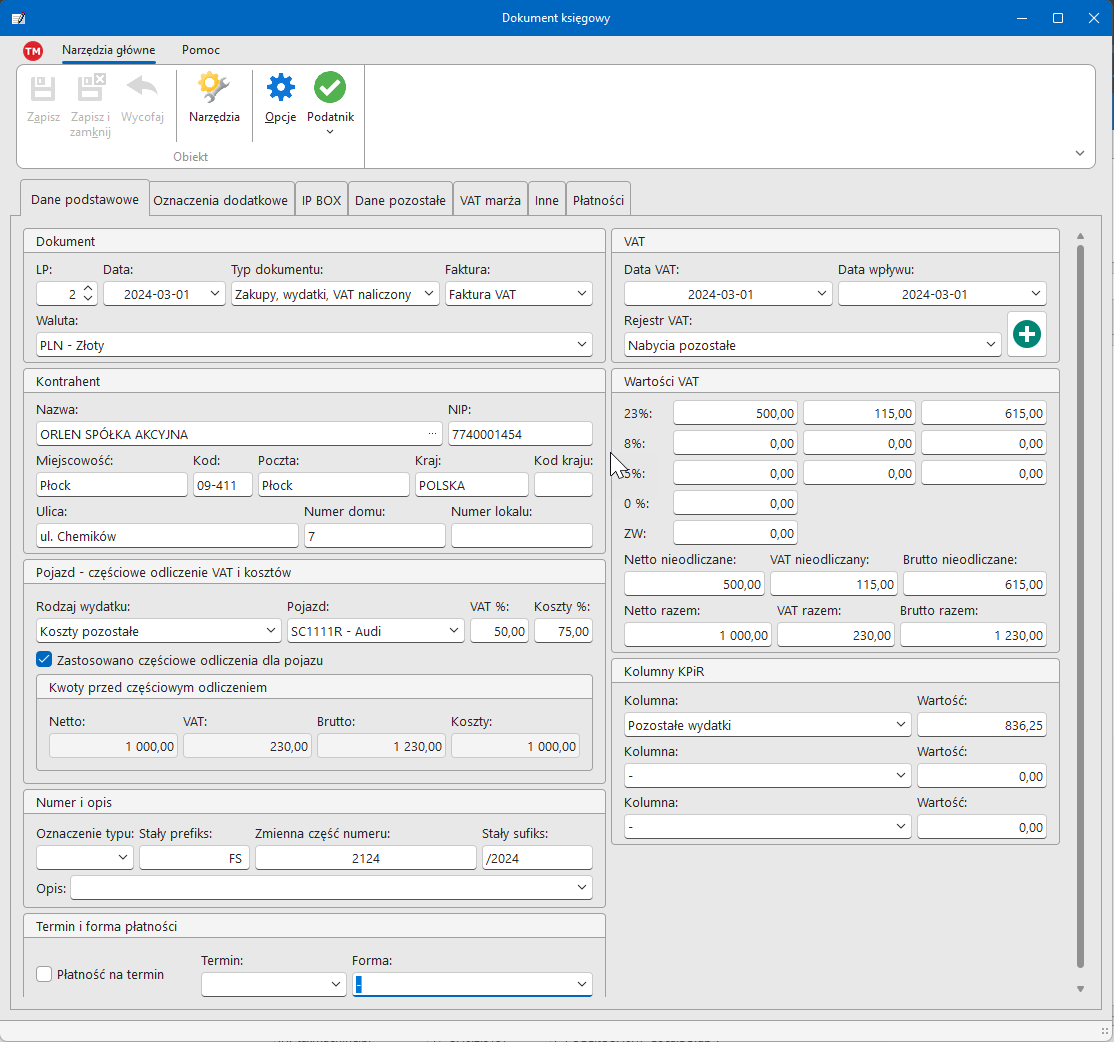
Task: Click the Wycofaj undo arrow icon
Action: (x=142, y=89)
